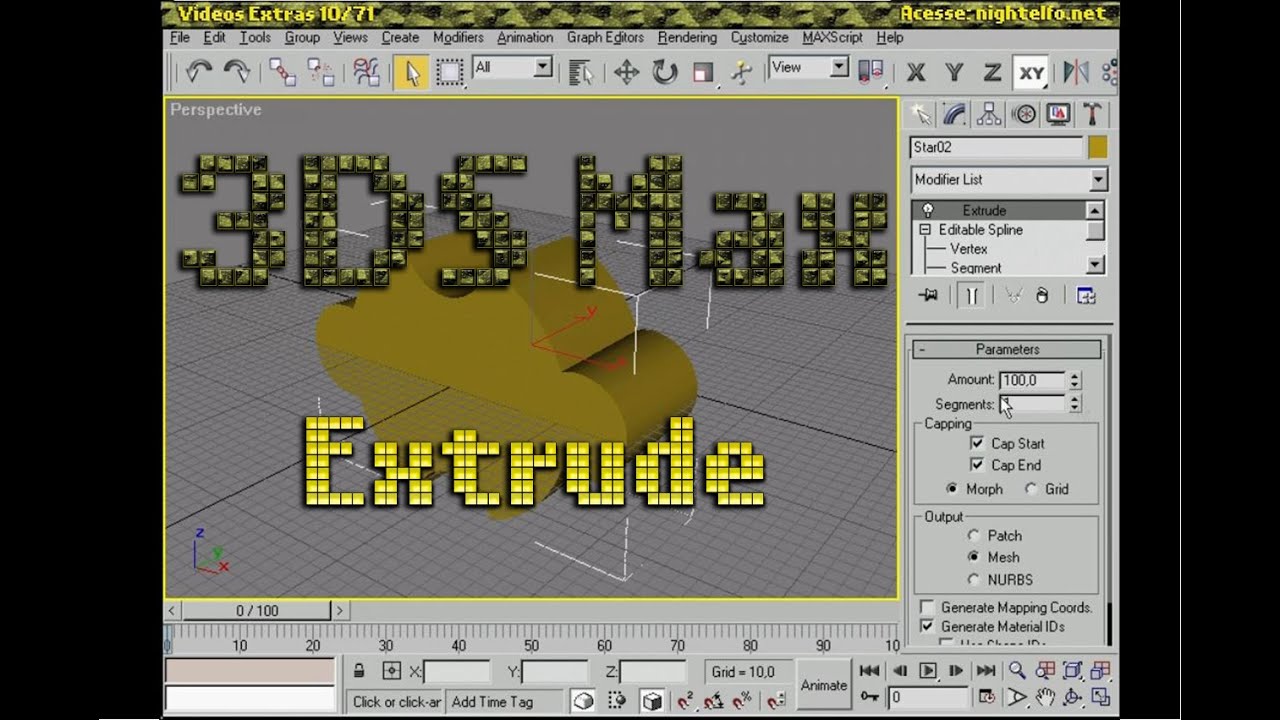Restrict transform to Z axis
The width and height of the screenshot is (1280, 720).
[x=991, y=71]
